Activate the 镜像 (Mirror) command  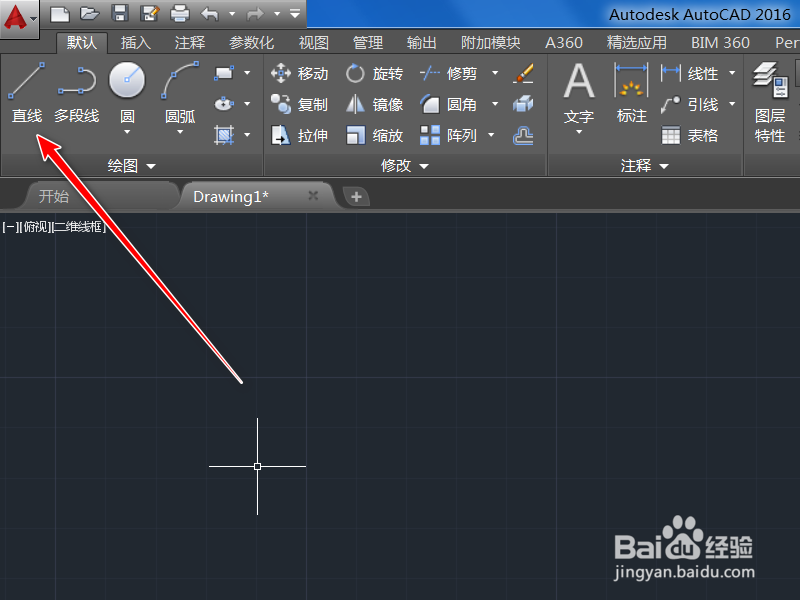pos(374,105)
